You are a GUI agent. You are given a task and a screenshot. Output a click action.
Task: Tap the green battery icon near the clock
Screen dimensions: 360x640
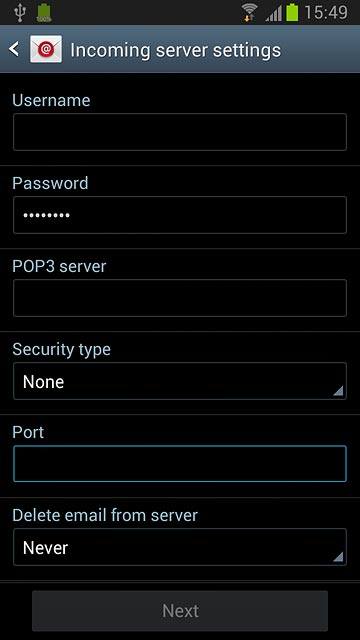tap(292, 12)
